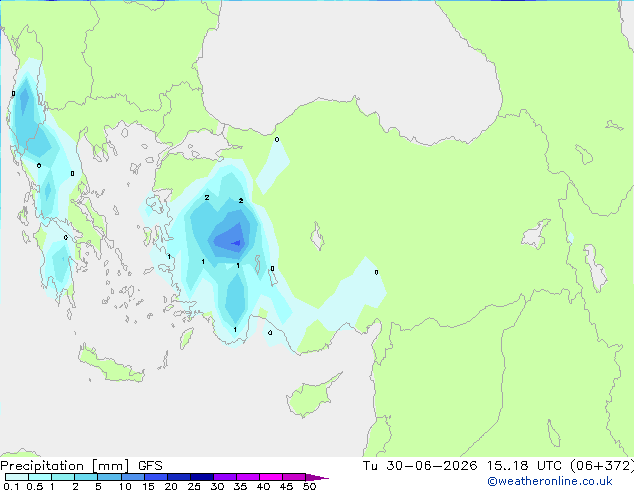Click the Tu 30-06-2026 date text

(x=420, y=466)
